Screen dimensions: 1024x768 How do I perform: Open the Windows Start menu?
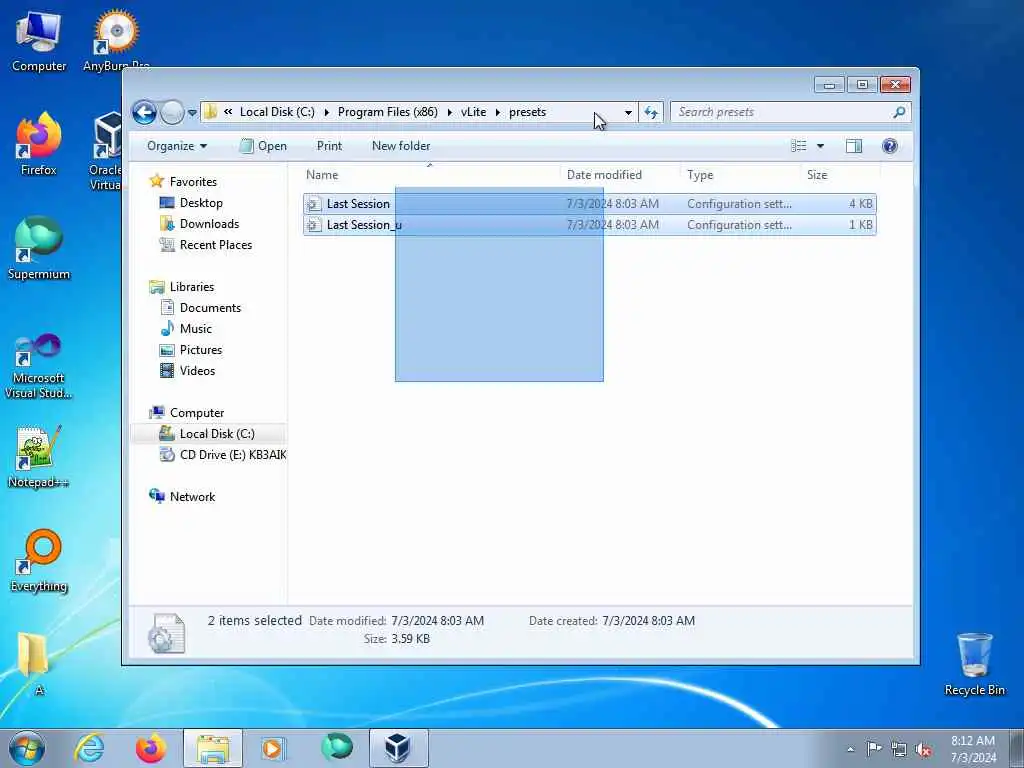tap(27, 748)
